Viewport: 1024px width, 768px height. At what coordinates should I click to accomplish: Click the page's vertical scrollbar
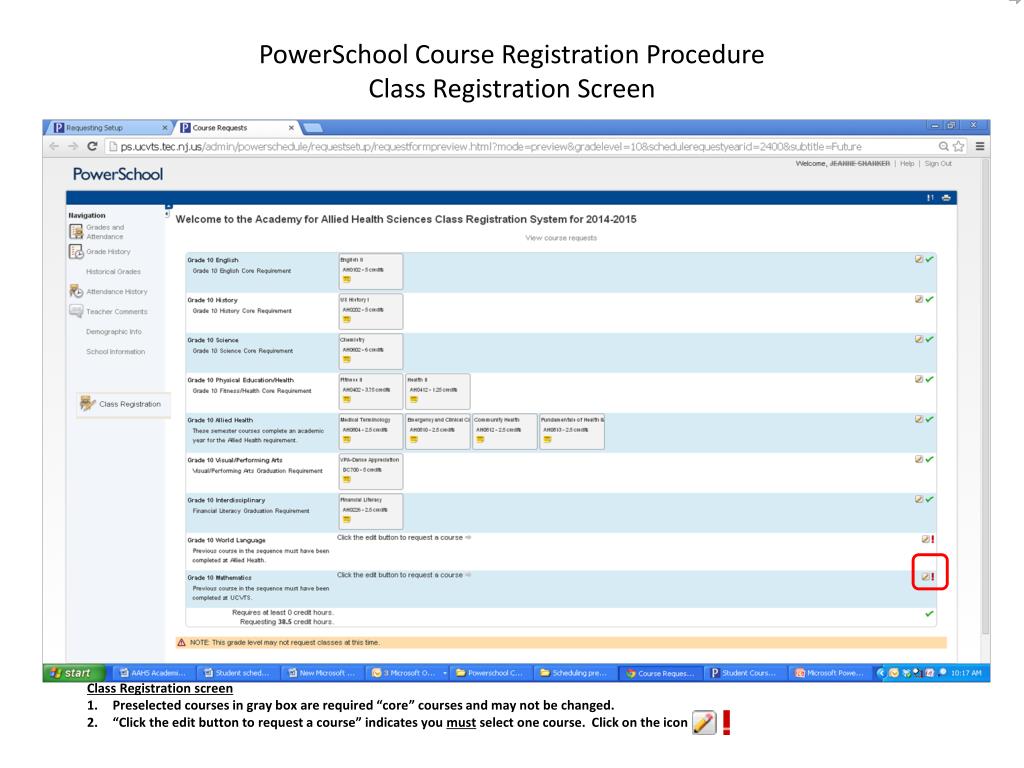tap(985, 398)
